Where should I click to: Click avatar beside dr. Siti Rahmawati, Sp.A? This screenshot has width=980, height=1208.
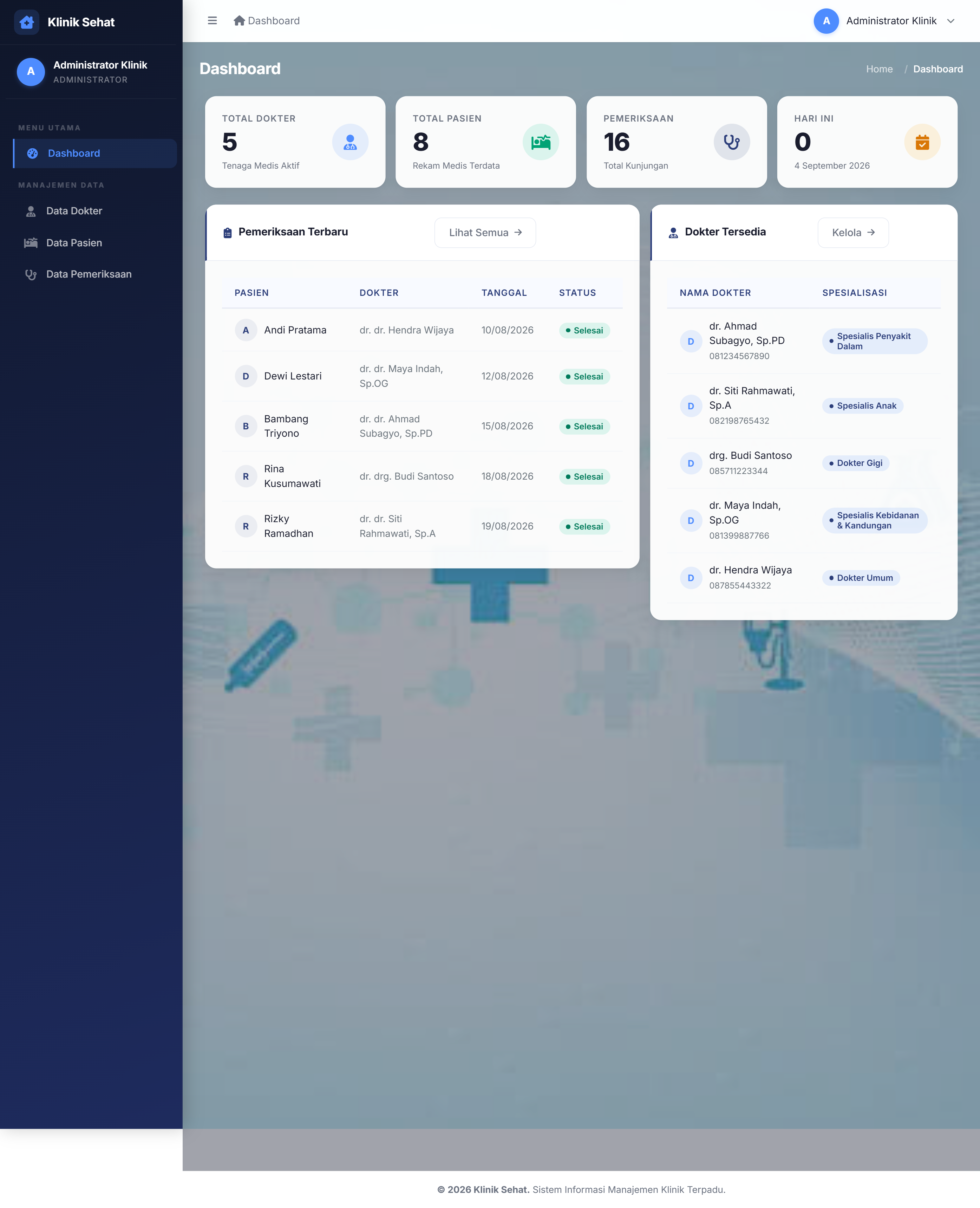pyautogui.click(x=691, y=406)
